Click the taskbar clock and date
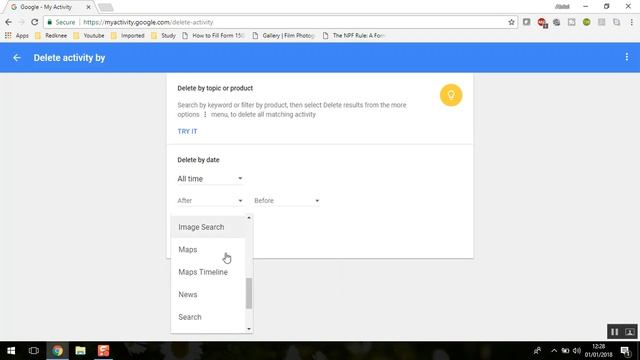 click(598, 351)
